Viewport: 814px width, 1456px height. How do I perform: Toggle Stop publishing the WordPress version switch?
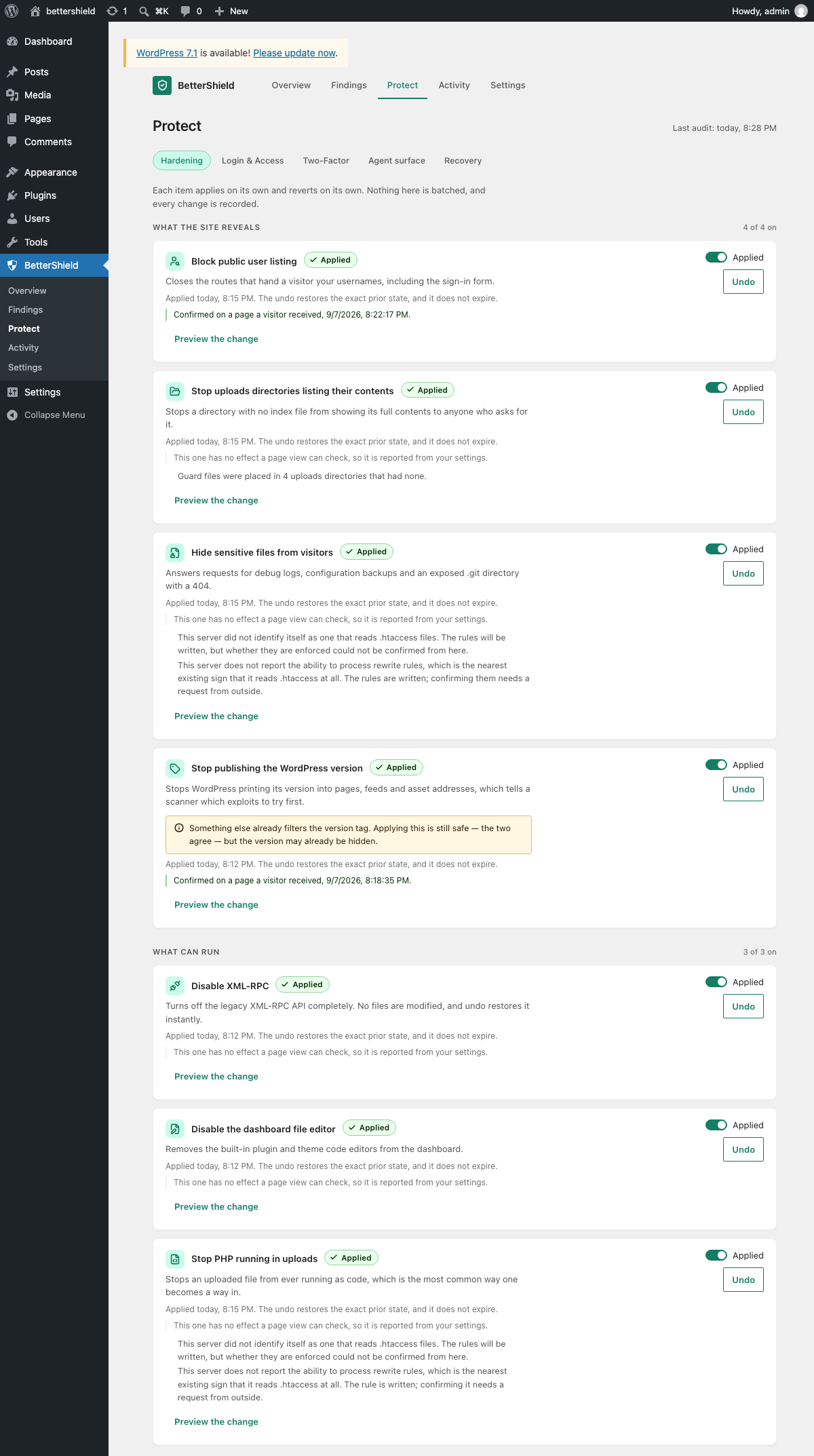click(x=716, y=765)
